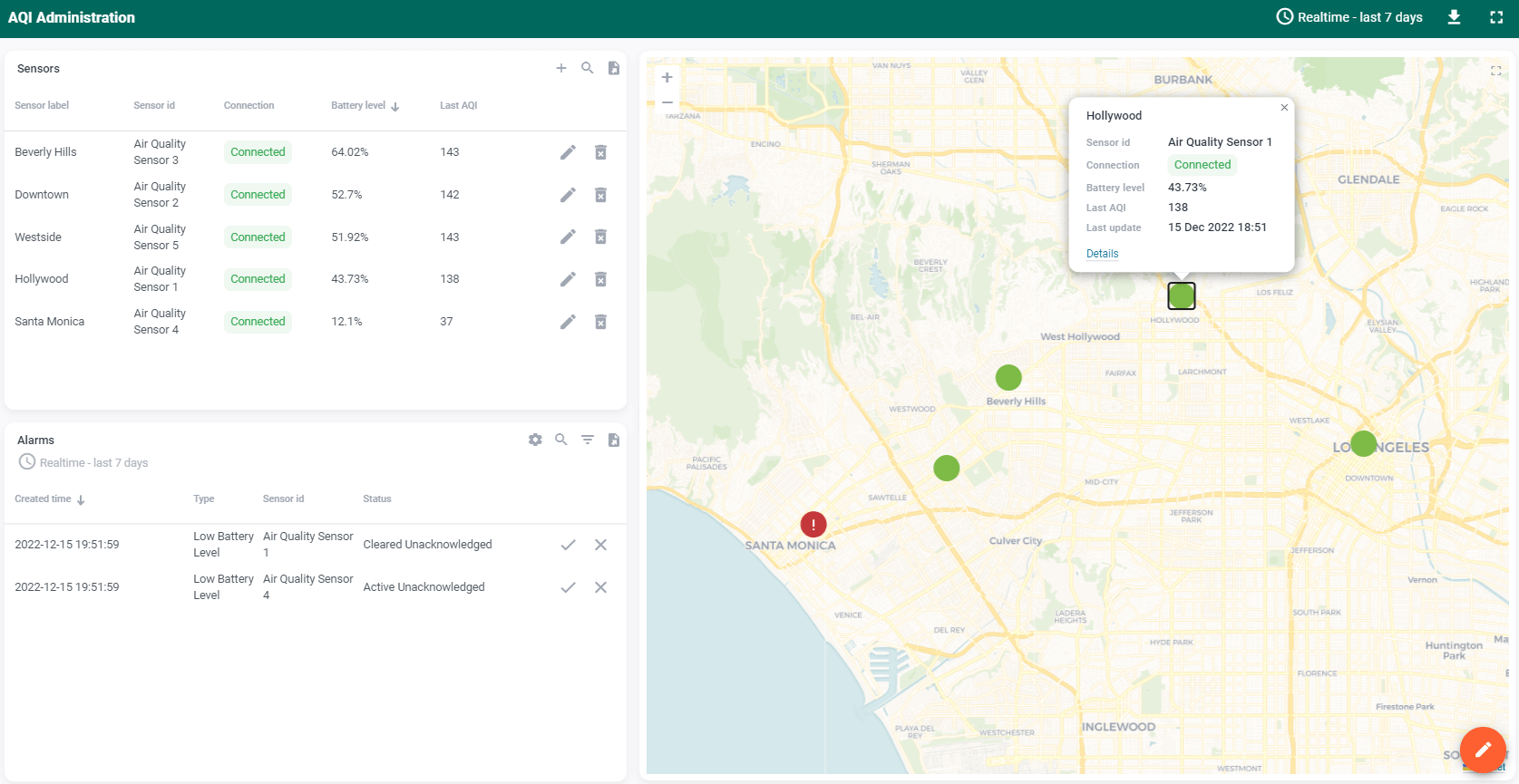
Task: Open Alarms column settings gear
Action: point(535,440)
